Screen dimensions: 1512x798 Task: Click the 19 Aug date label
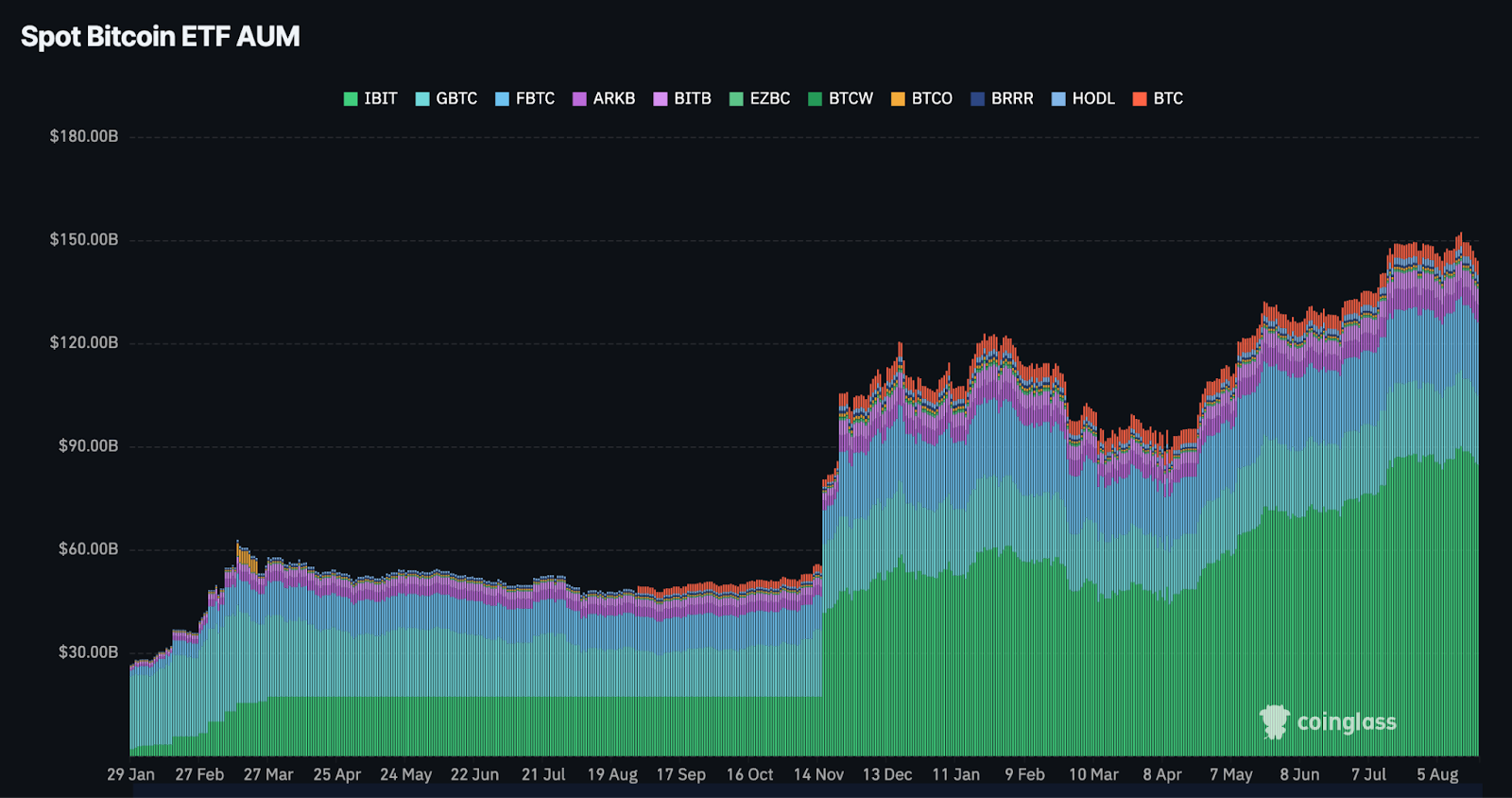(612, 774)
